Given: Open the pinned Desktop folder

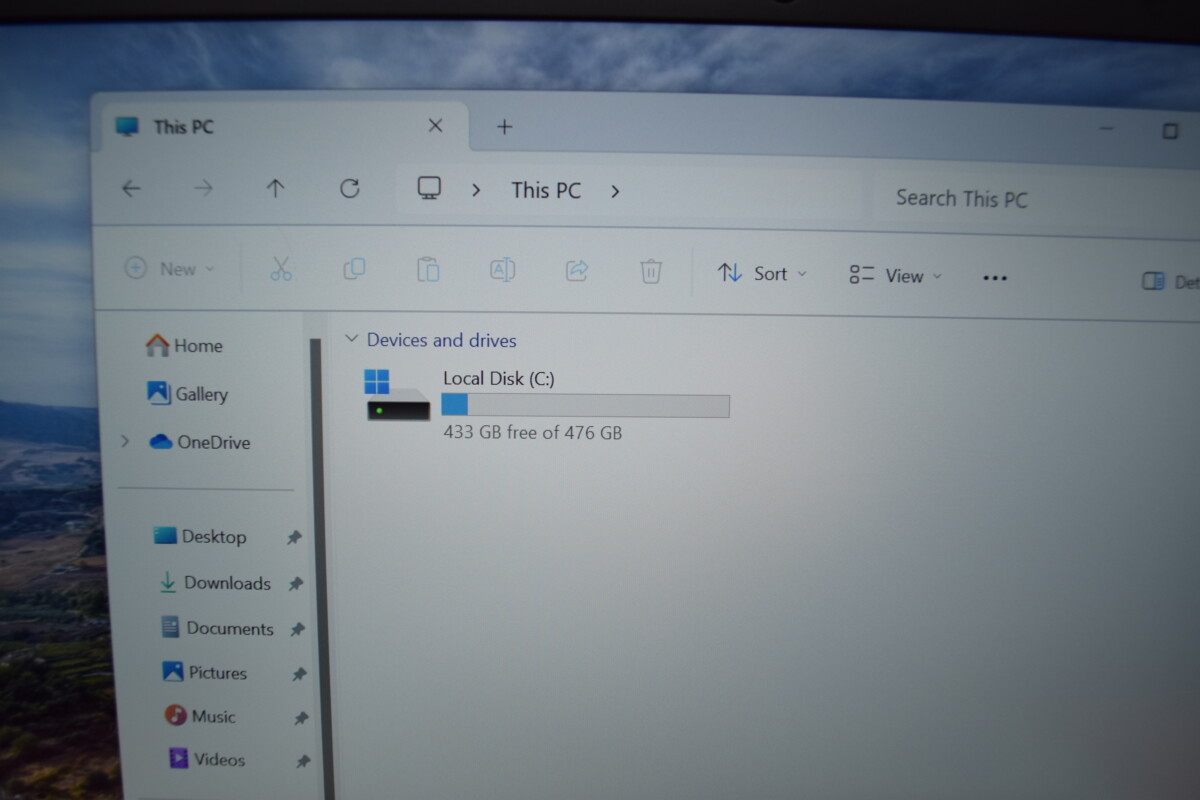Looking at the screenshot, I should pos(200,537).
